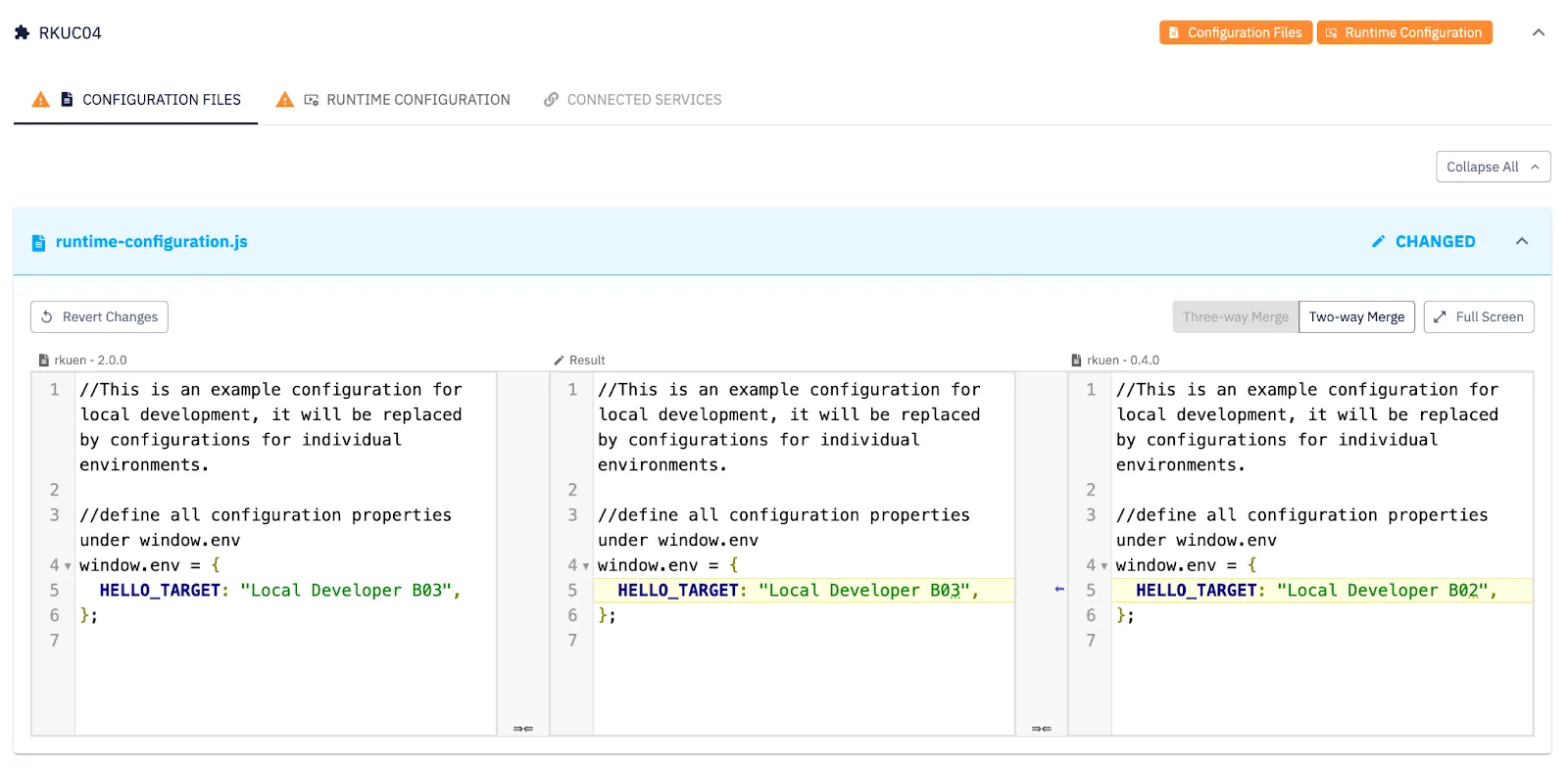Click "window.env = {" line in Result pane
The height and width of the screenshot is (770, 1568).
click(667, 565)
